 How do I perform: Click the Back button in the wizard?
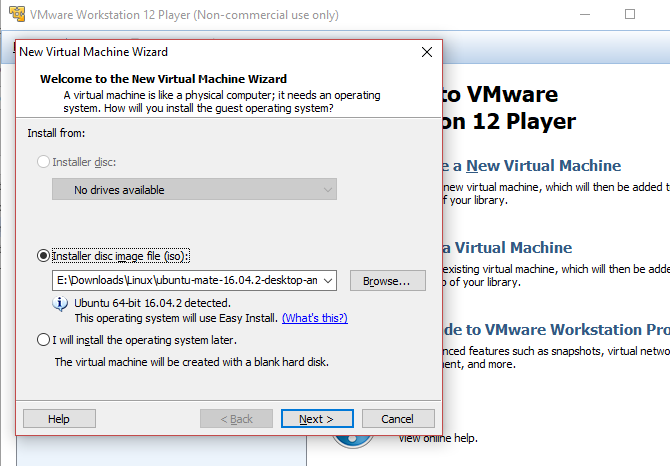pos(236,418)
